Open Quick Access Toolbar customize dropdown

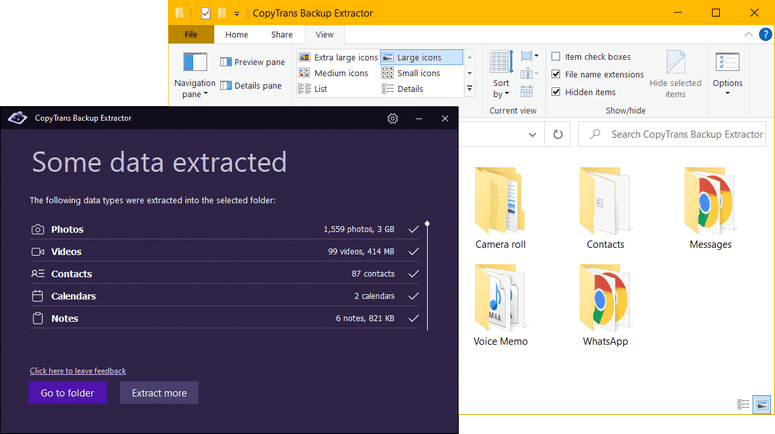pyautogui.click(x=237, y=14)
